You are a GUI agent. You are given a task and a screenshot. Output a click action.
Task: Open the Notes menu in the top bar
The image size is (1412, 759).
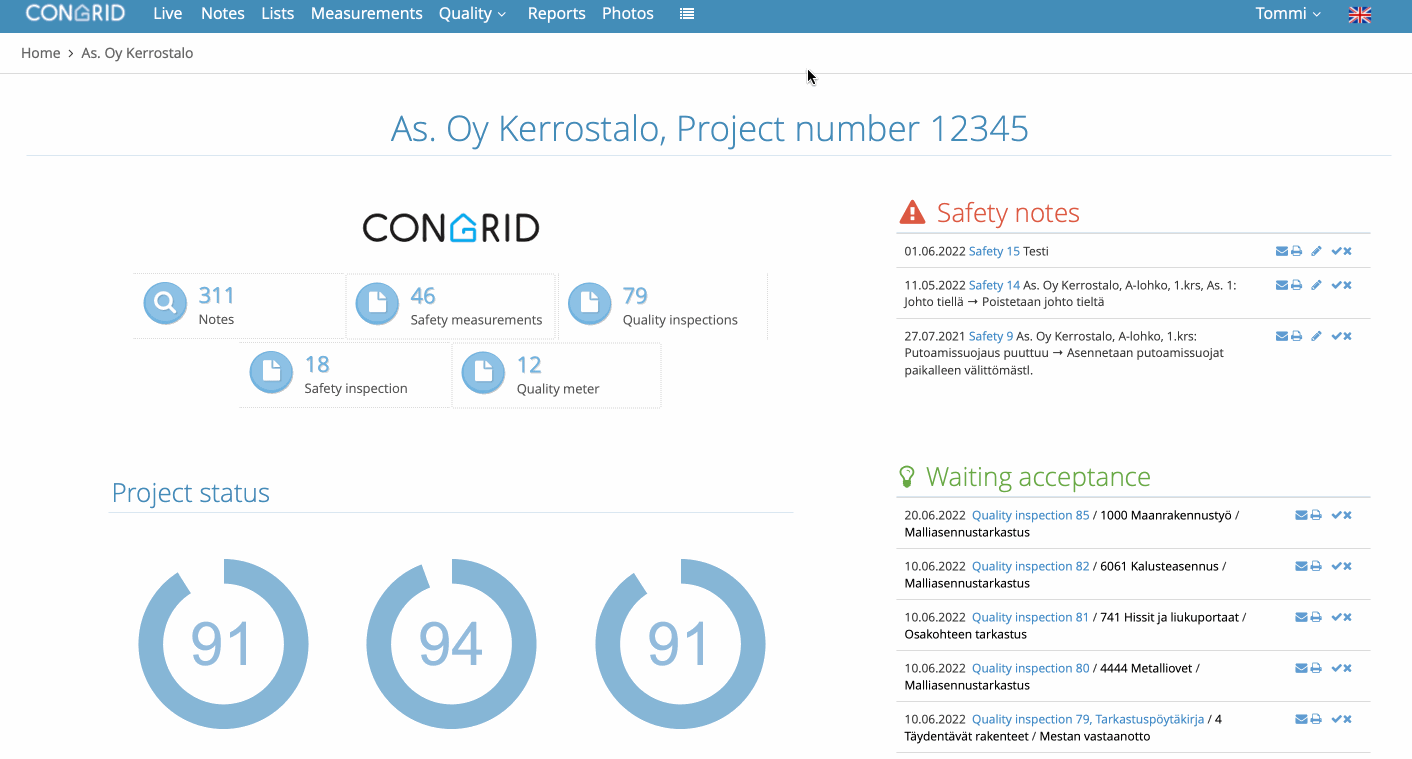(223, 14)
